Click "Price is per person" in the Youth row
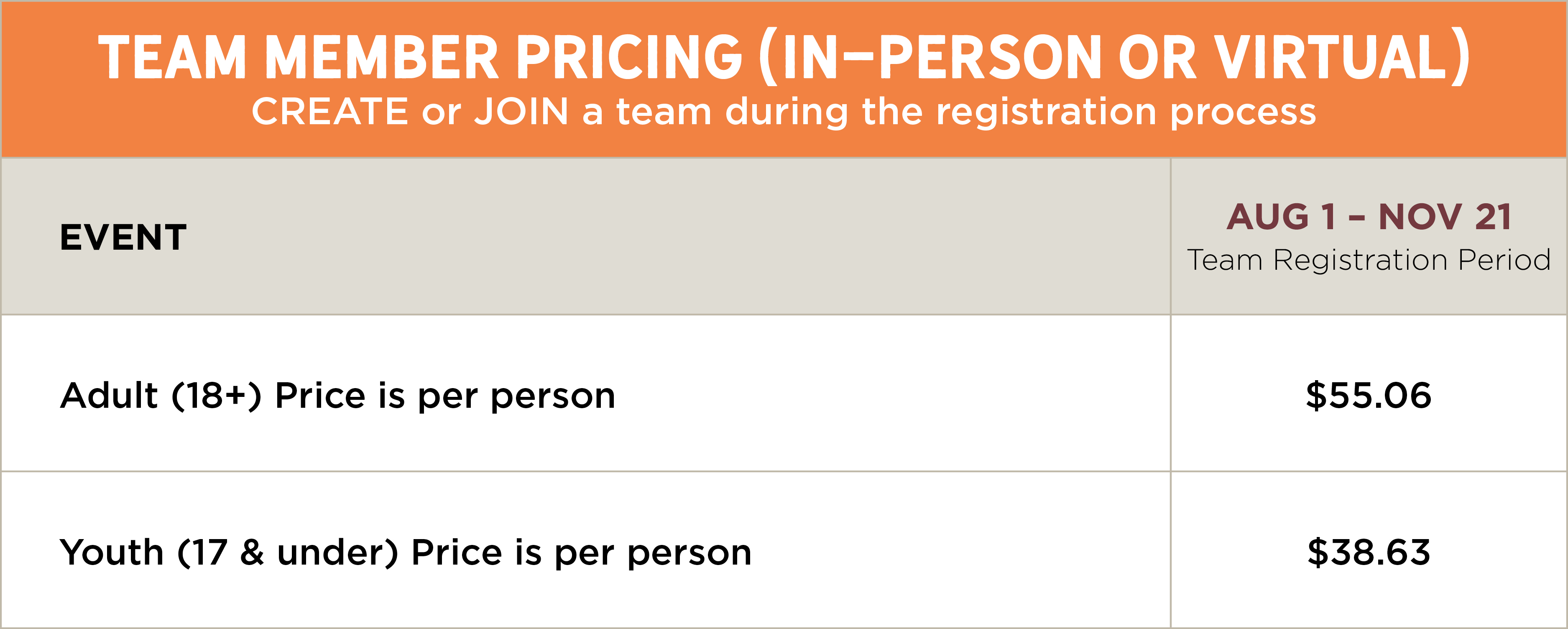Viewport: 1568px width, 629px height. 581,552
